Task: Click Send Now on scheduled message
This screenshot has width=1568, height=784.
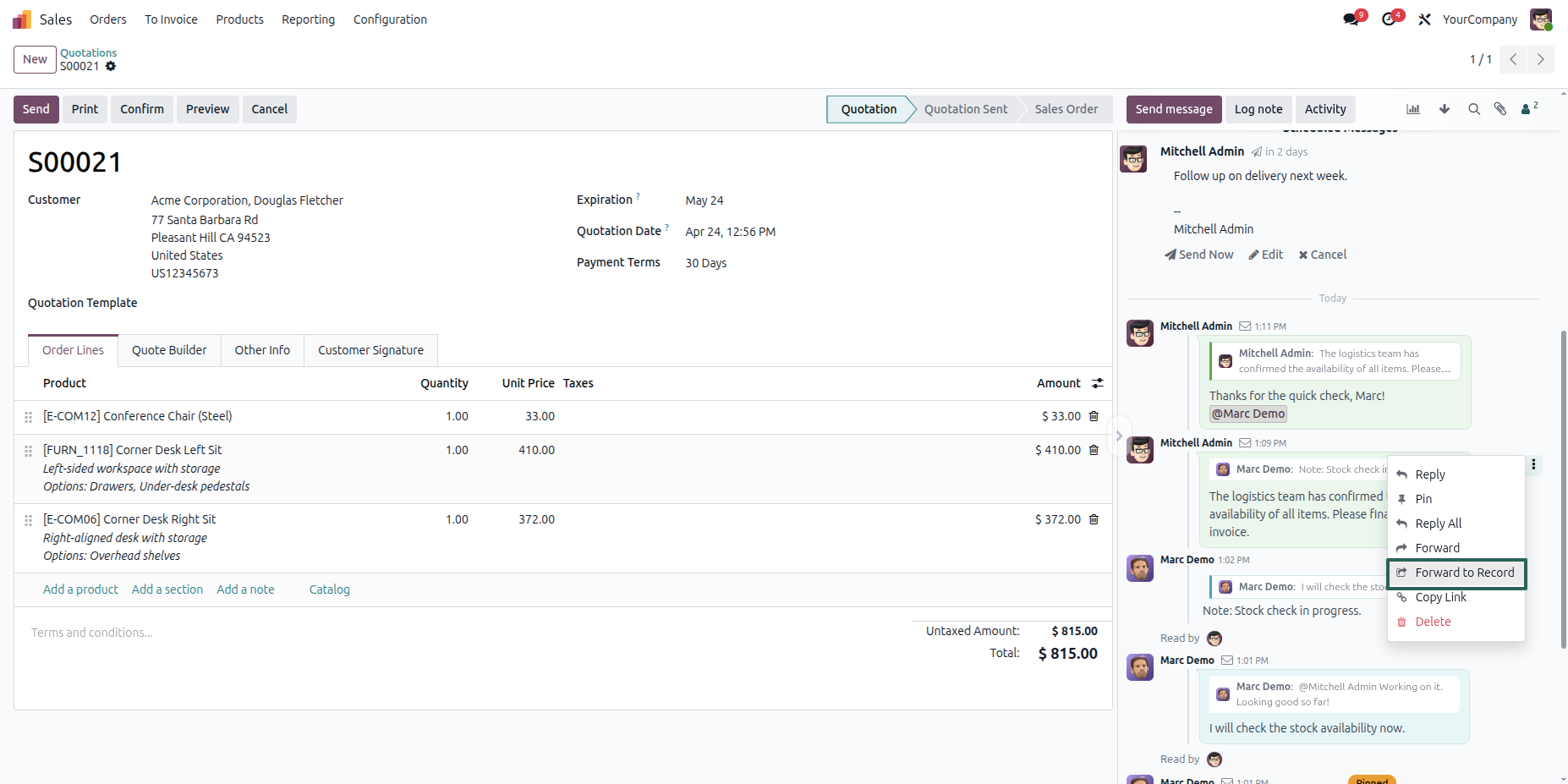Action: pyautogui.click(x=1198, y=255)
